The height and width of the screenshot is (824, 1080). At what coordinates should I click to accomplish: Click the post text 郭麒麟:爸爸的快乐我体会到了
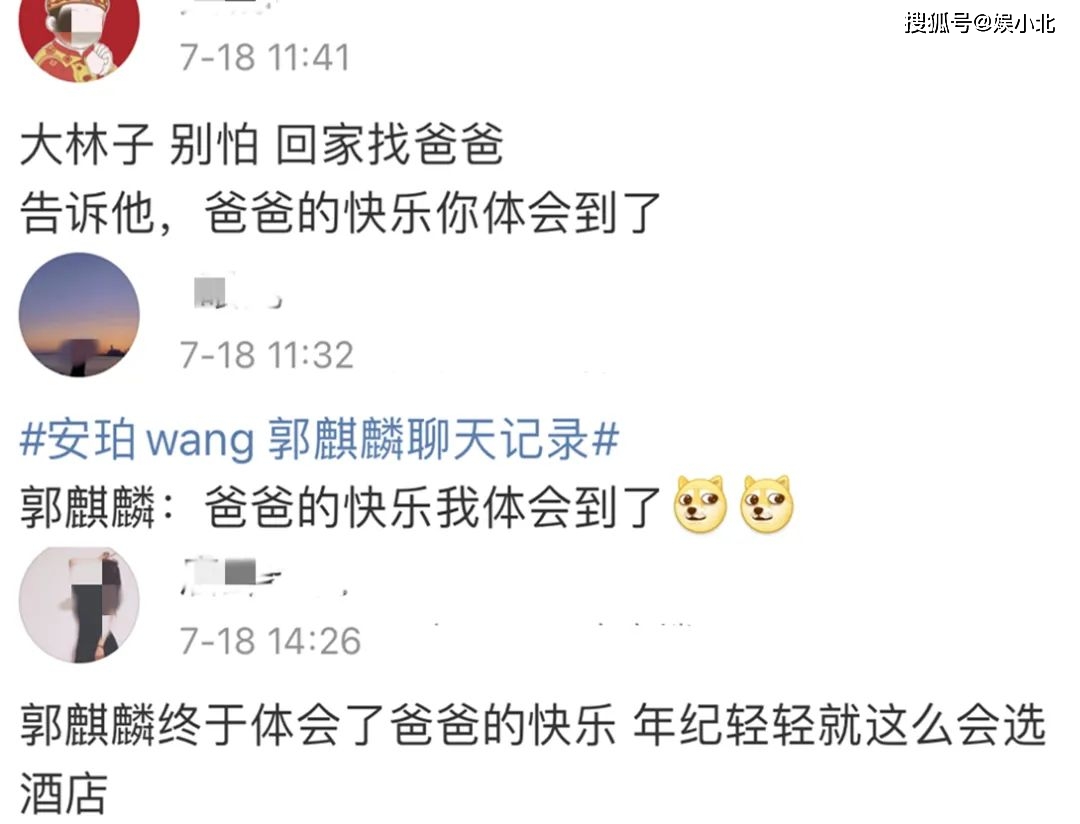[x=341, y=506]
